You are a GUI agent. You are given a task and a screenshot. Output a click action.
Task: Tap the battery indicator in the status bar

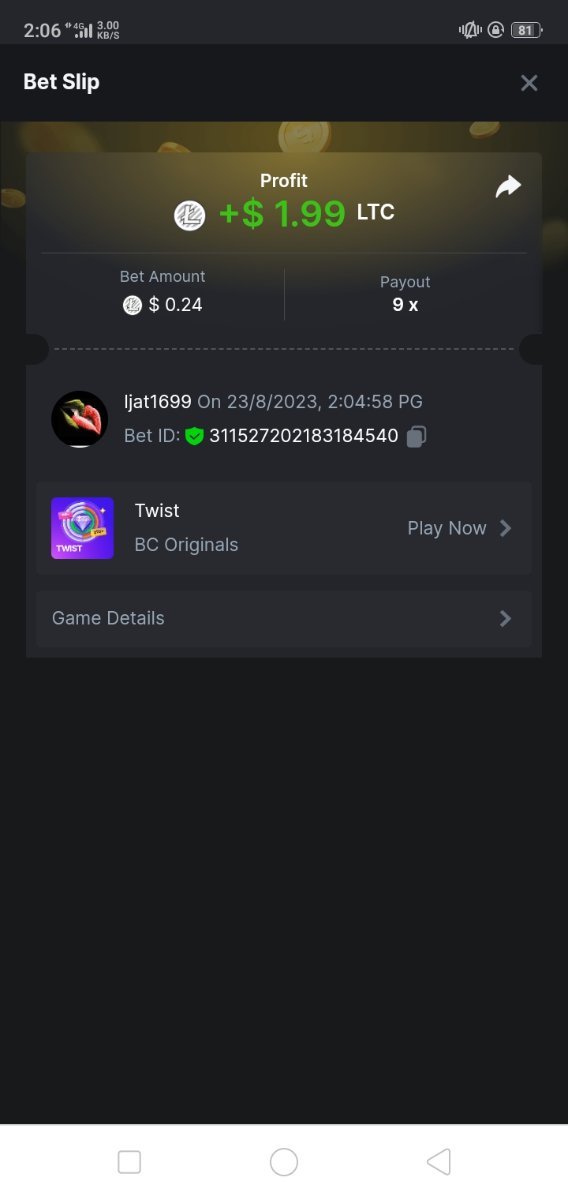525,30
